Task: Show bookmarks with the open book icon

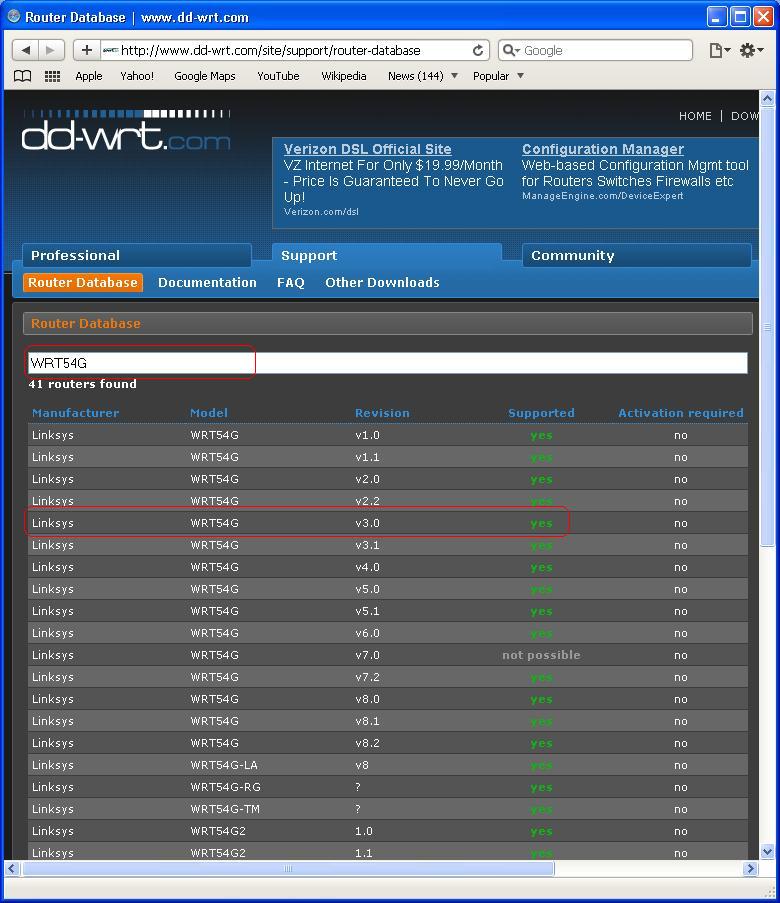Action: 22,76
